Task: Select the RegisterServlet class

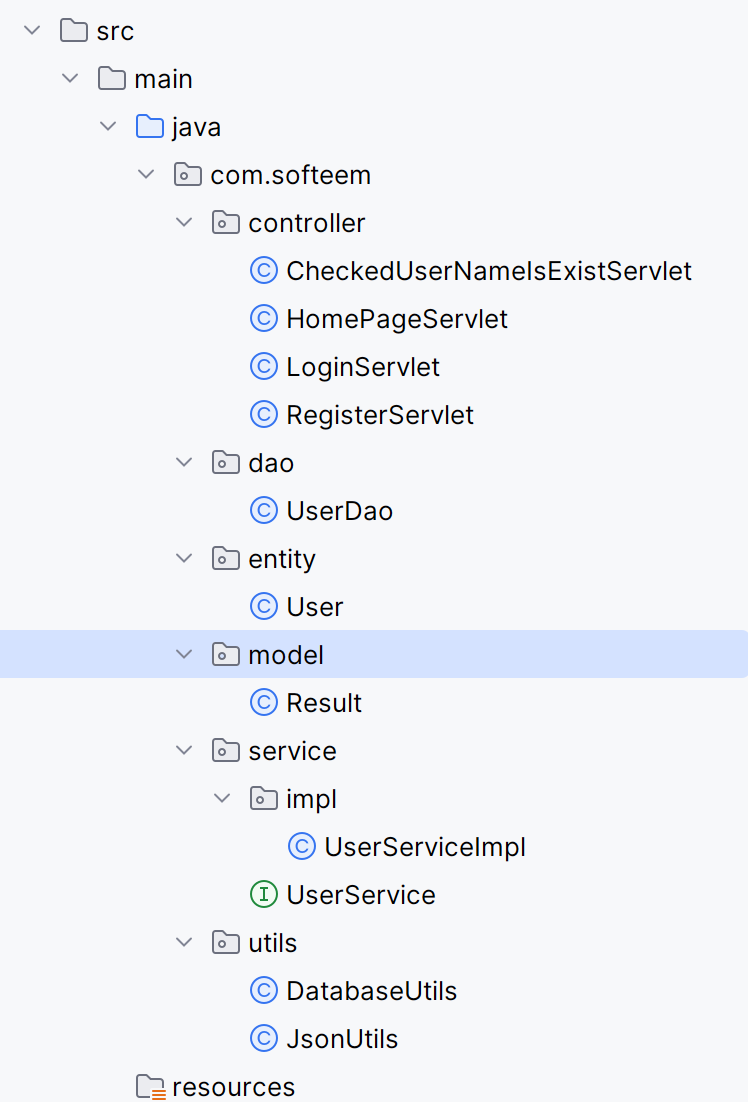Action: 380,414
